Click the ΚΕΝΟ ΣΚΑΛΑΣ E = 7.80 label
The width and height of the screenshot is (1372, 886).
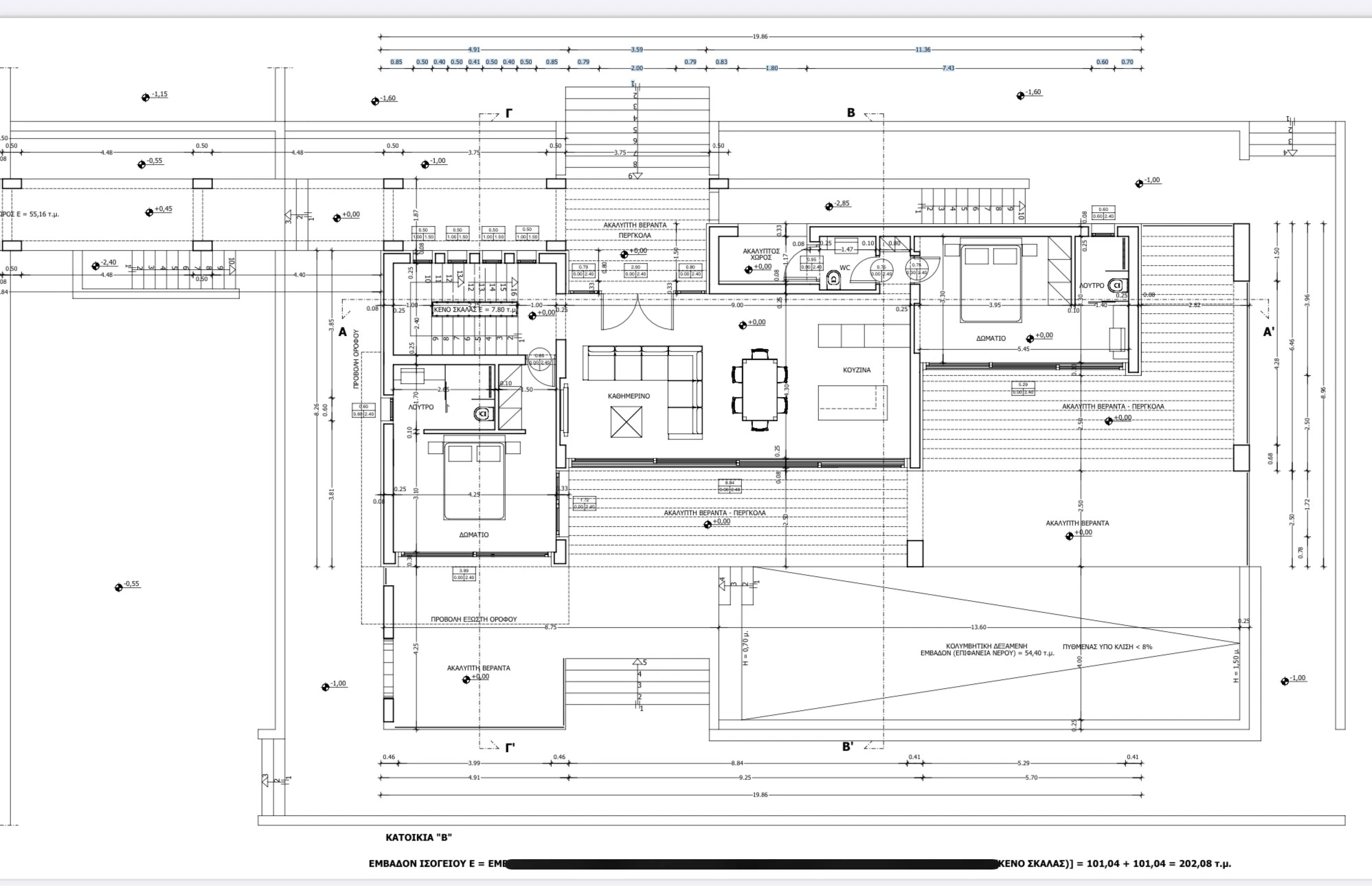(x=475, y=310)
